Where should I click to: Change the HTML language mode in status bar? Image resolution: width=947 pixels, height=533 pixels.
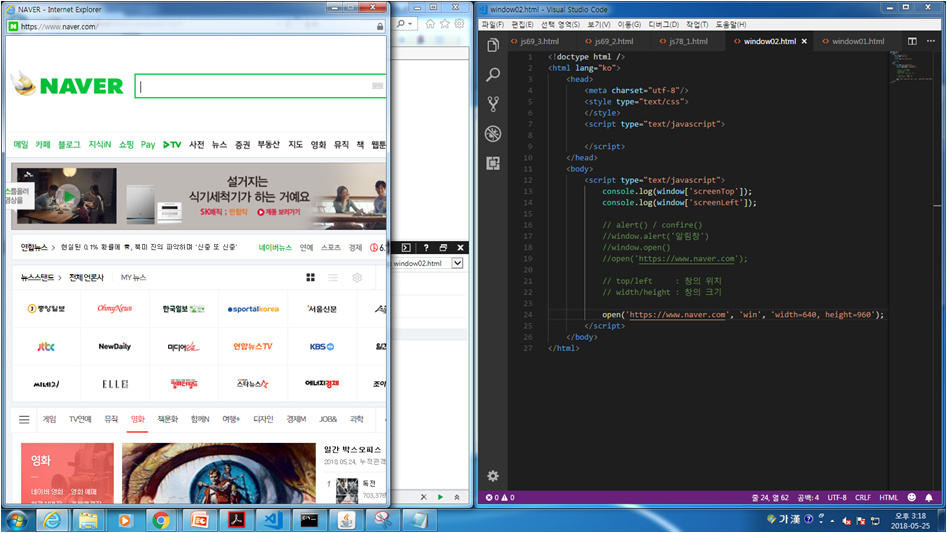[888, 497]
